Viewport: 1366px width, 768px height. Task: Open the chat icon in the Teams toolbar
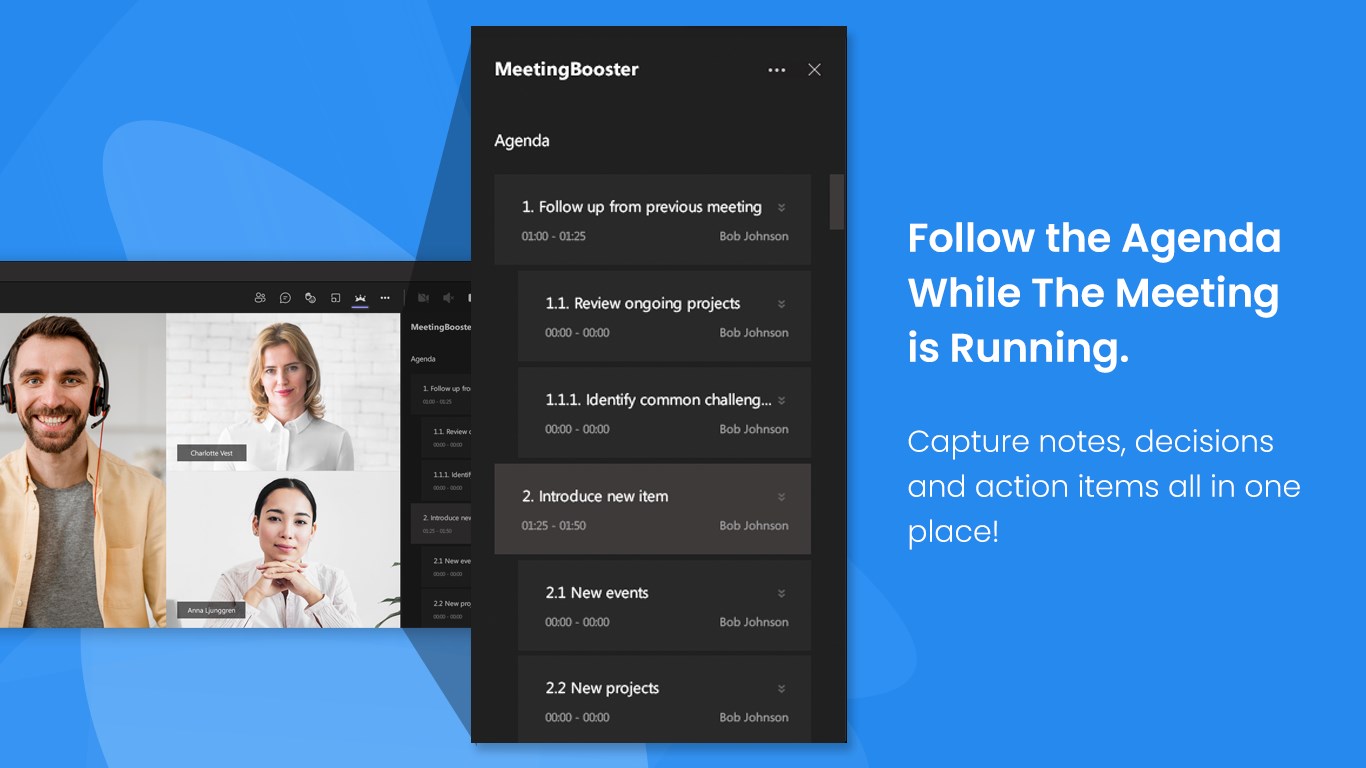point(285,298)
